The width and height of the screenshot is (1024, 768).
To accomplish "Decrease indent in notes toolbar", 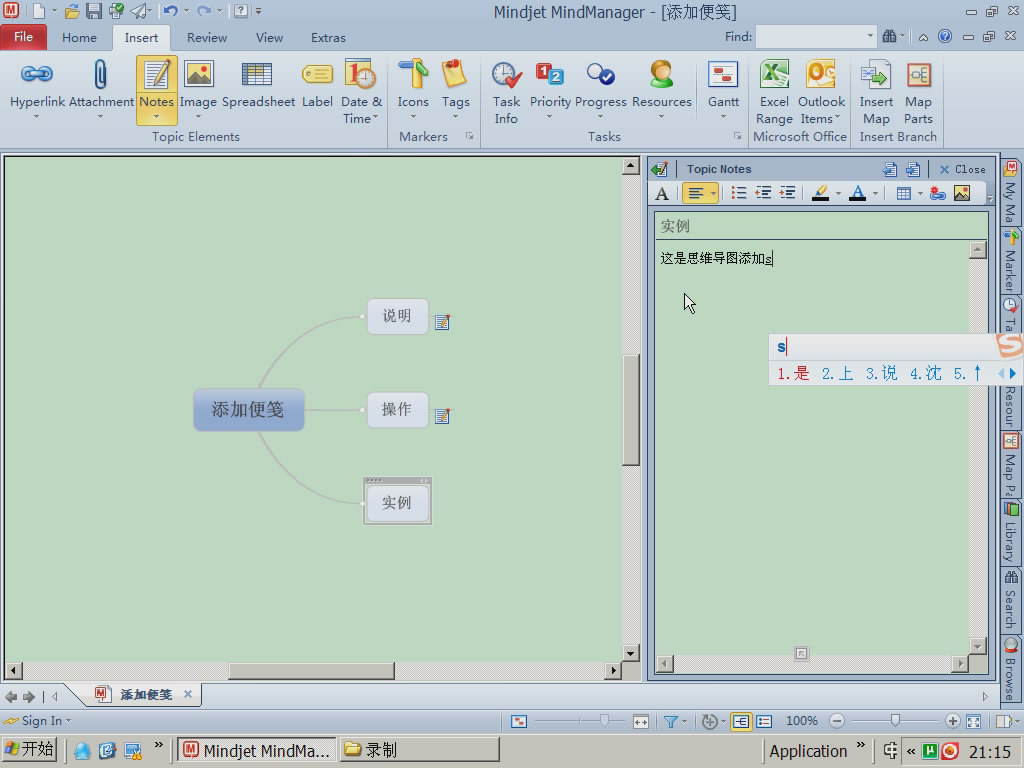I will [763, 193].
